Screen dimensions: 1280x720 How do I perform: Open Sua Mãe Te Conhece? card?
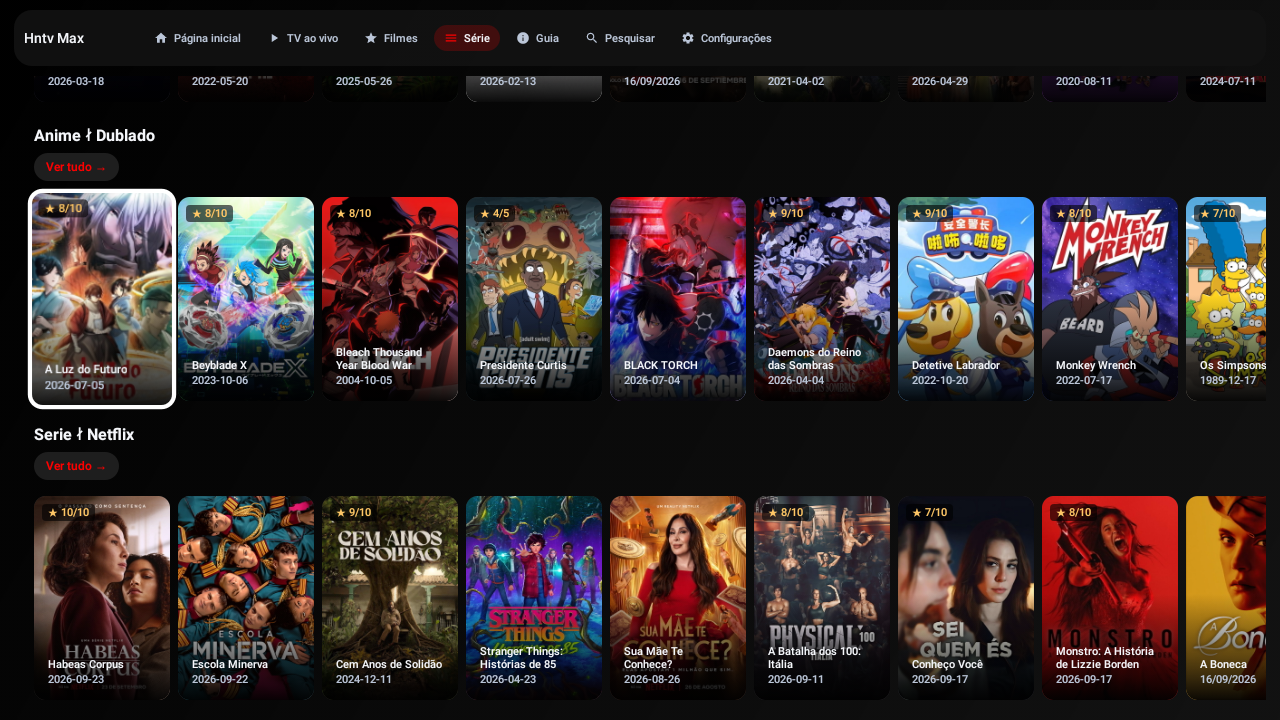pos(678,598)
